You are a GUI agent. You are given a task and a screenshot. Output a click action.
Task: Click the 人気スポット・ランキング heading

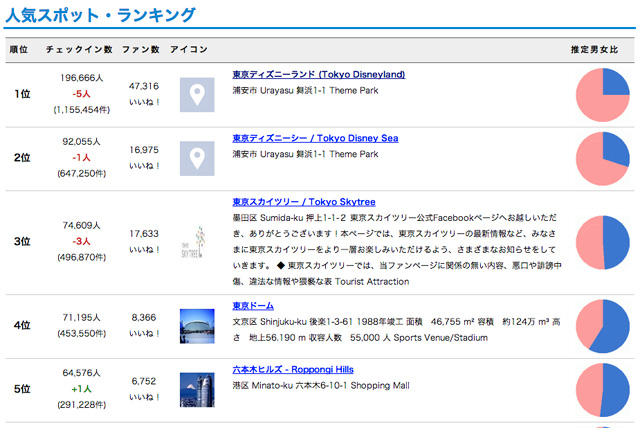(x=101, y=16)
